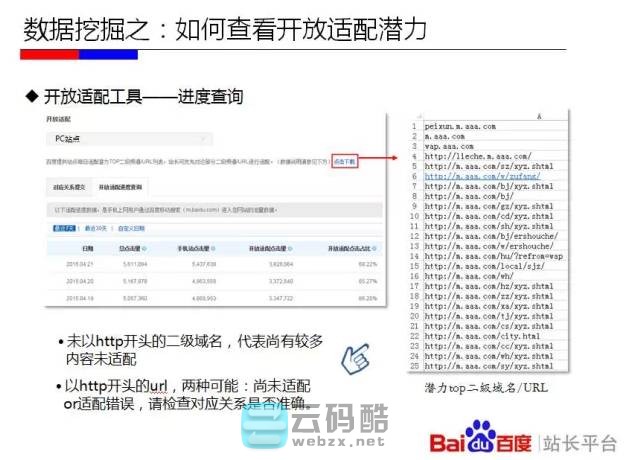This screenshot has height=460, width=632.
Task: Click info icon beside 总点击量 header
Action: 144,249
